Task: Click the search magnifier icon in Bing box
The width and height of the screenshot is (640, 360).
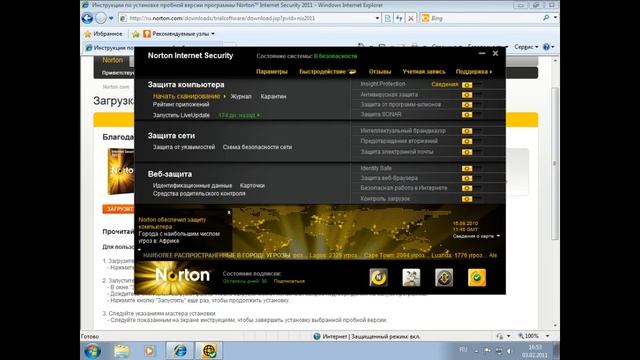Action: pos(546,18)
